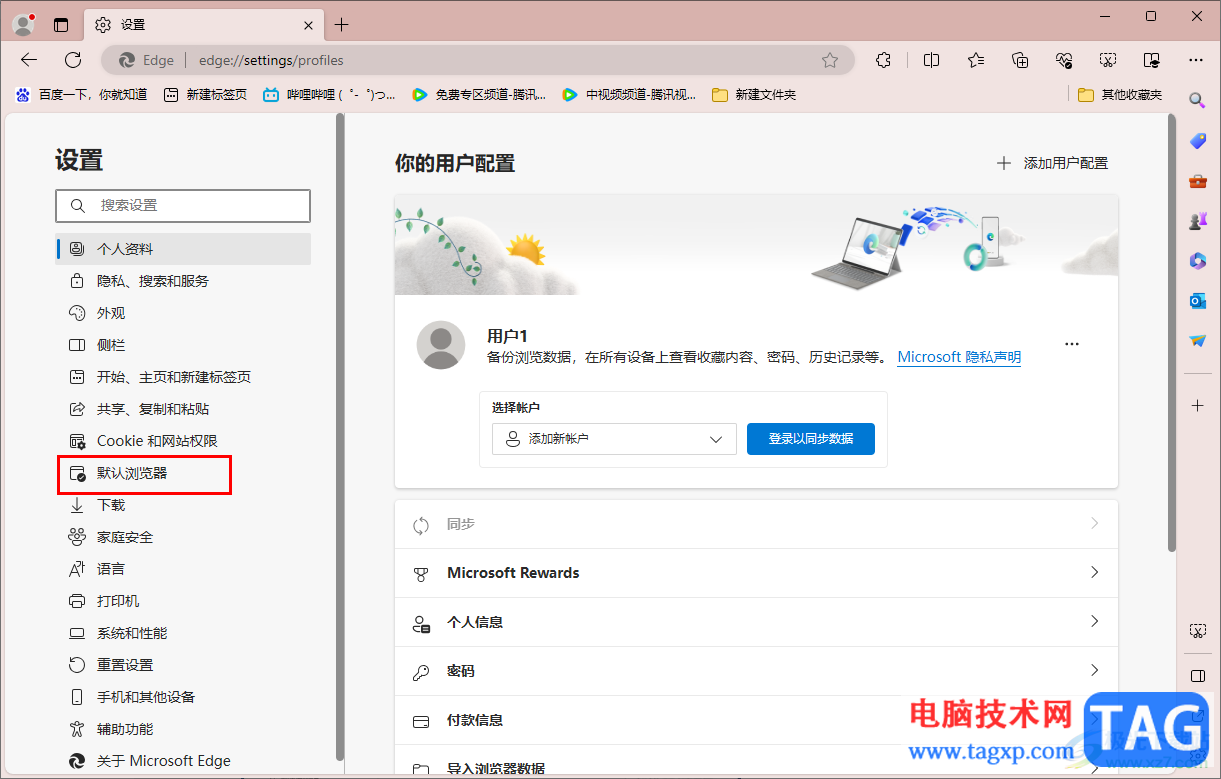Expand the 添加新帐户 account dropdown
This screenshot has width=1221, height=779.
[615, 439]
